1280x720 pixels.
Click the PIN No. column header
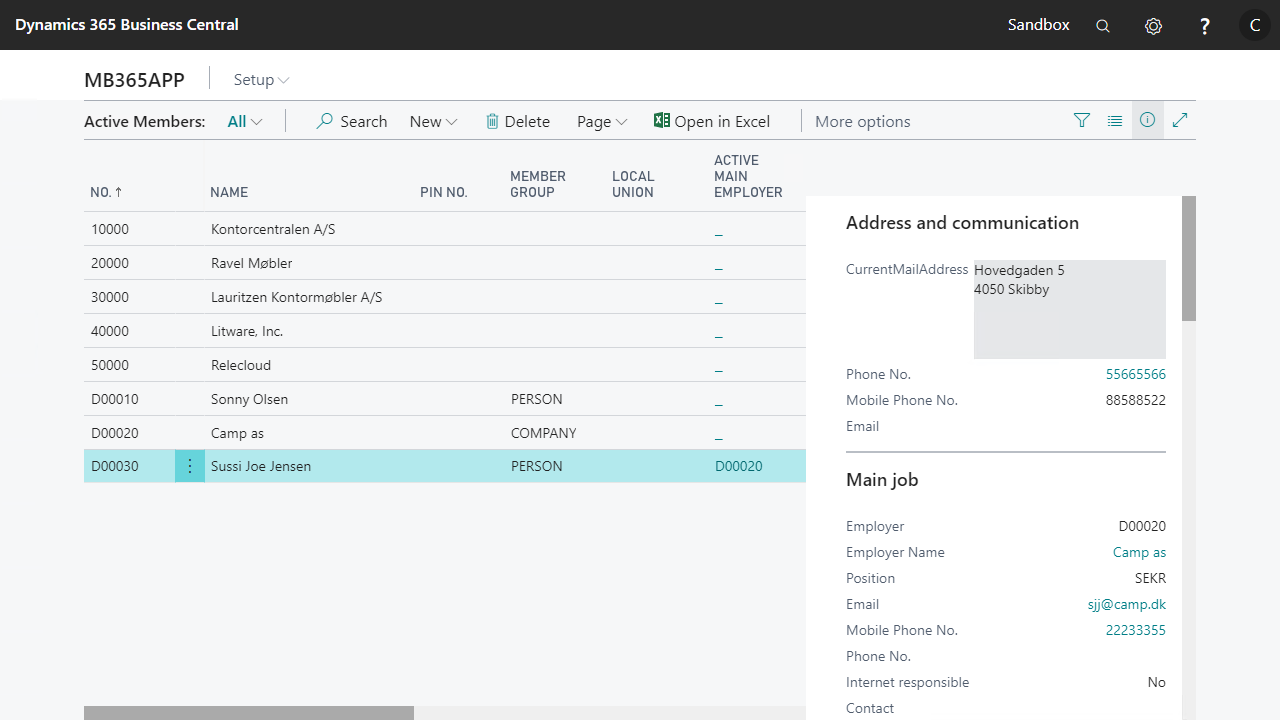click(444, 192)
